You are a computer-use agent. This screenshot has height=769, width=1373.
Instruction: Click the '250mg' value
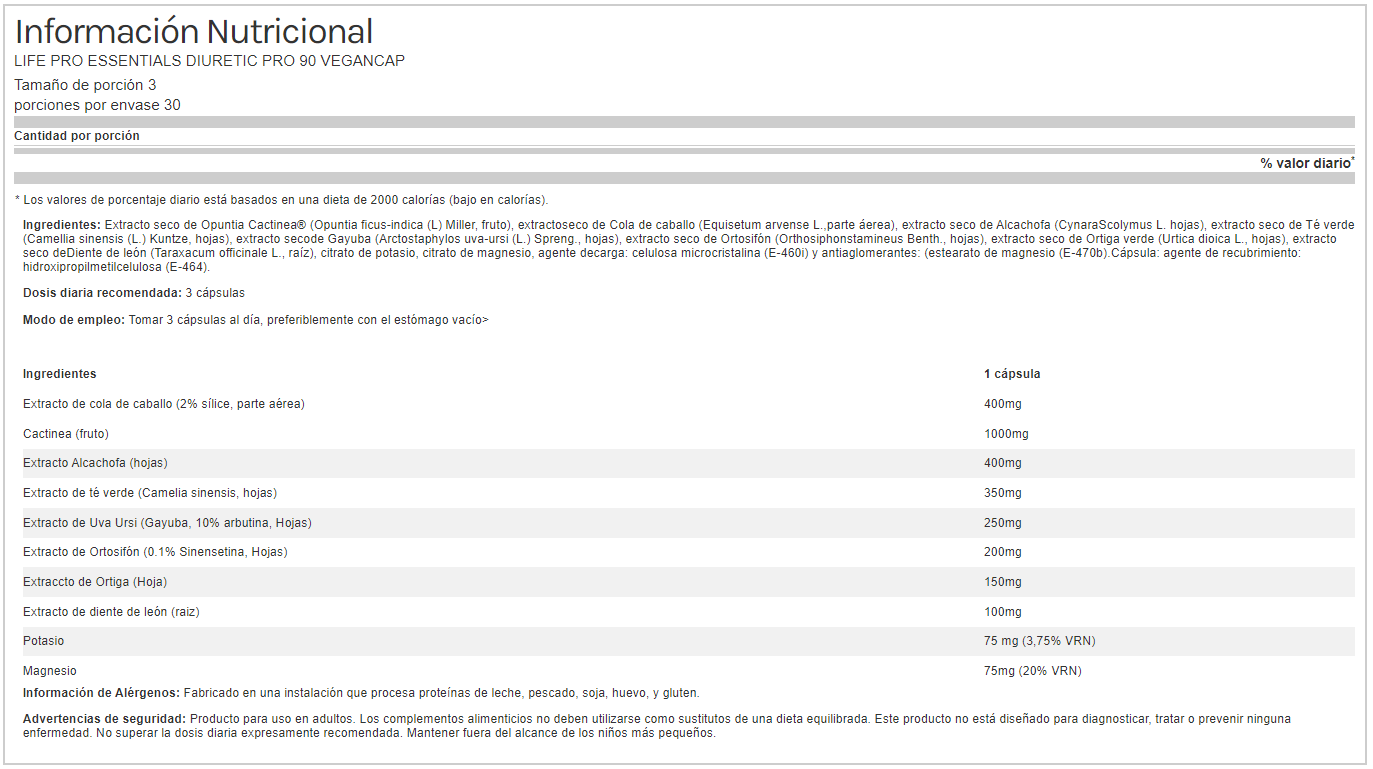(1003, 523)
